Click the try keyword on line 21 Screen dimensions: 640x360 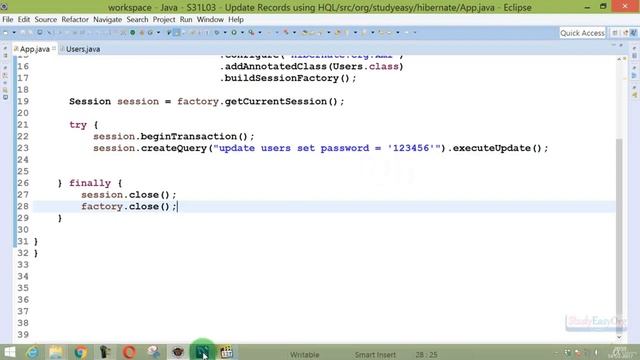click(x=78, y=125)
